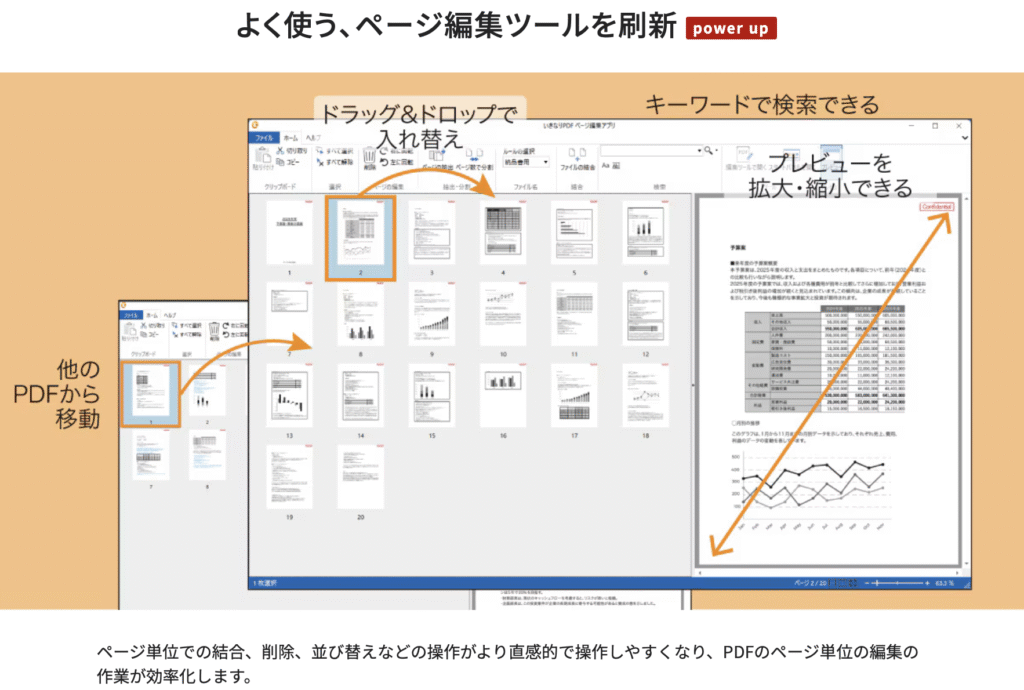Click the Aa match-case search option
Viewport: 1024px width, 690px height.
pos(605,166)
